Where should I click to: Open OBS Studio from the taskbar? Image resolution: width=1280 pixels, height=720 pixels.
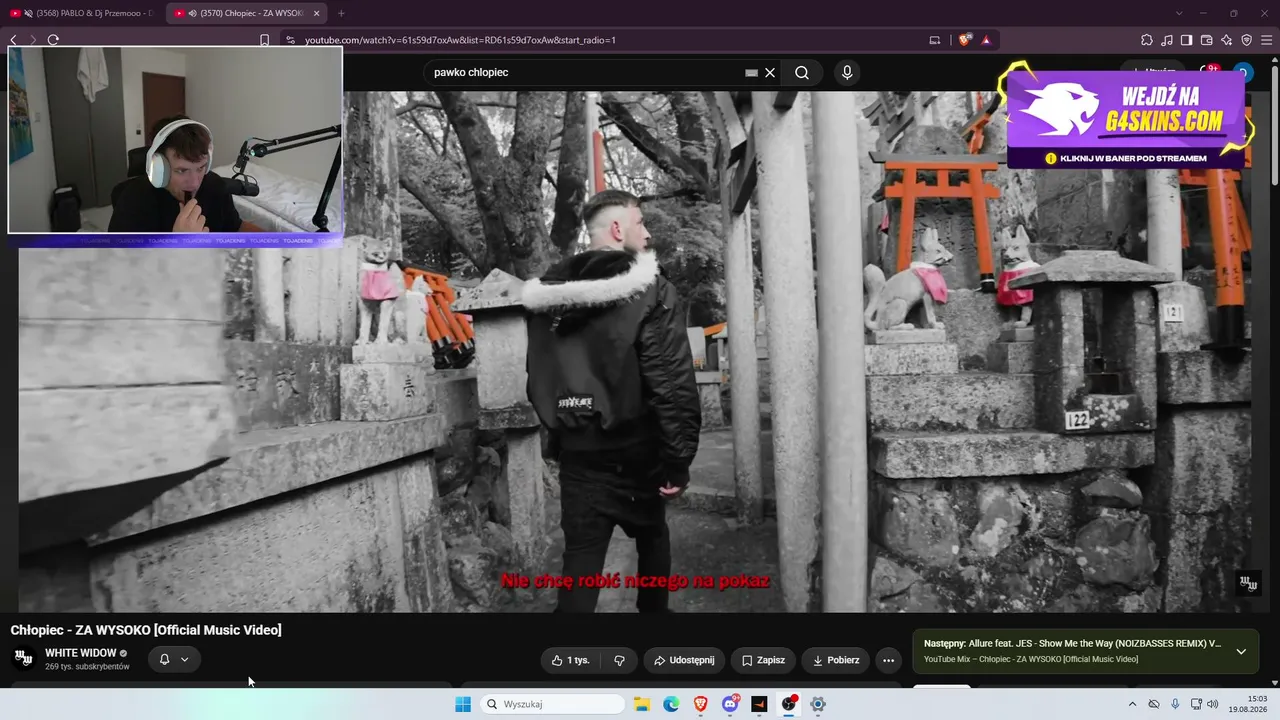click(789, 704)
